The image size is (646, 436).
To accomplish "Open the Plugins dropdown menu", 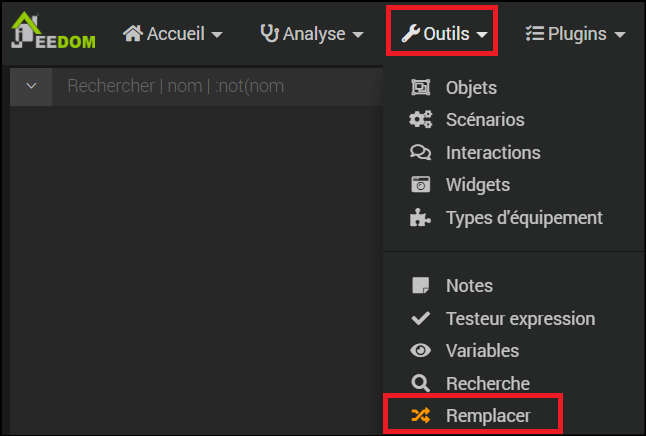I will coord(575,34).
